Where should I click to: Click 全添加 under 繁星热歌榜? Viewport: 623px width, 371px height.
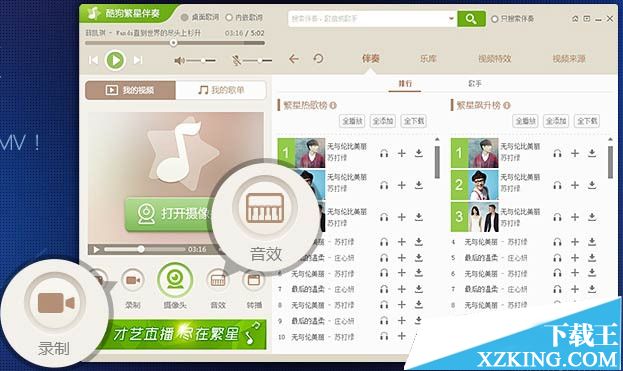pyautogui.click(x=383, y=121)
